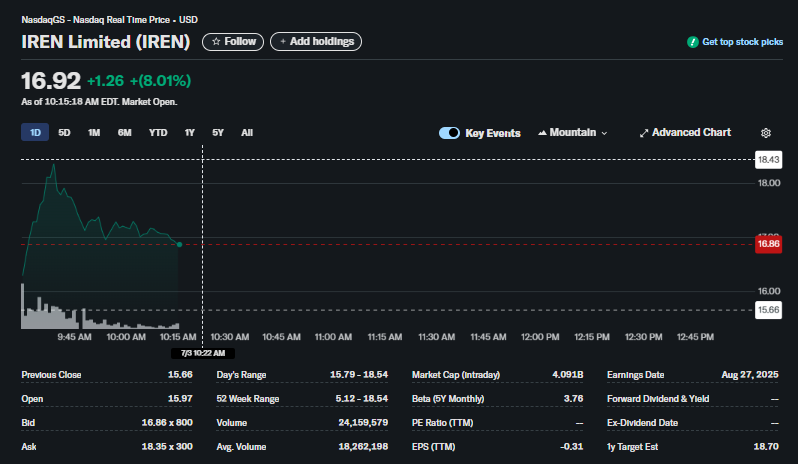Select the All time range
Screen dimensions: 798x464
point(247,133)
